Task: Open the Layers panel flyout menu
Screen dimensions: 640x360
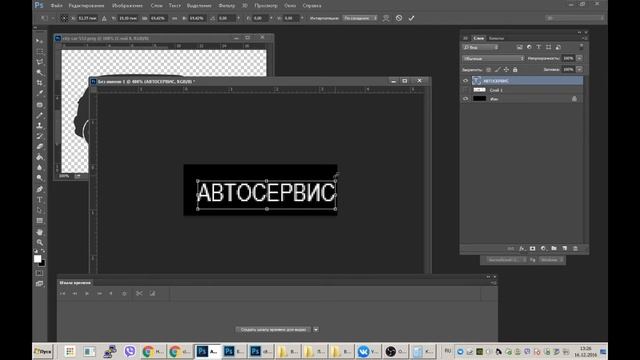Action: click(x=584, y=38)
